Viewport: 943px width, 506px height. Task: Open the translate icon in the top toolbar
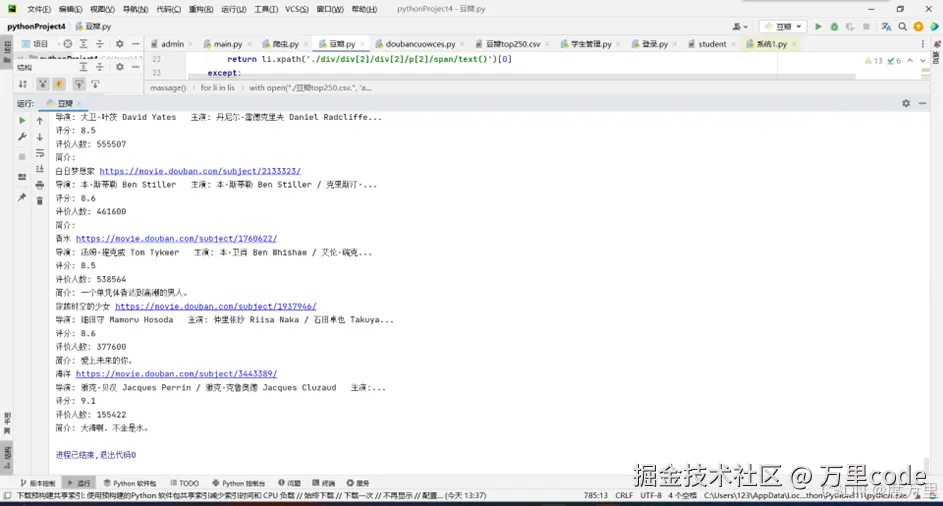point(886,26)
